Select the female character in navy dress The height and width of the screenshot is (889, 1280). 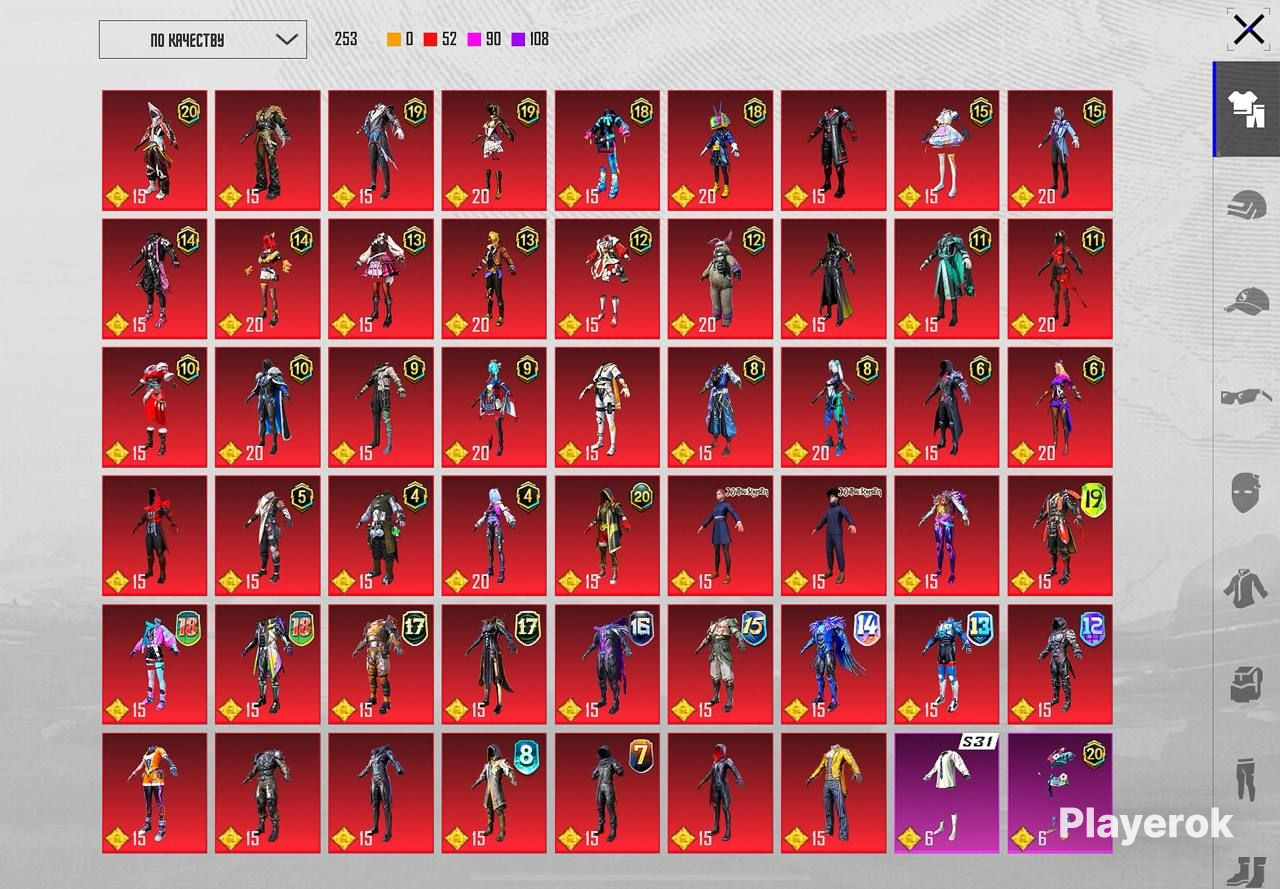tap(721, 536)
